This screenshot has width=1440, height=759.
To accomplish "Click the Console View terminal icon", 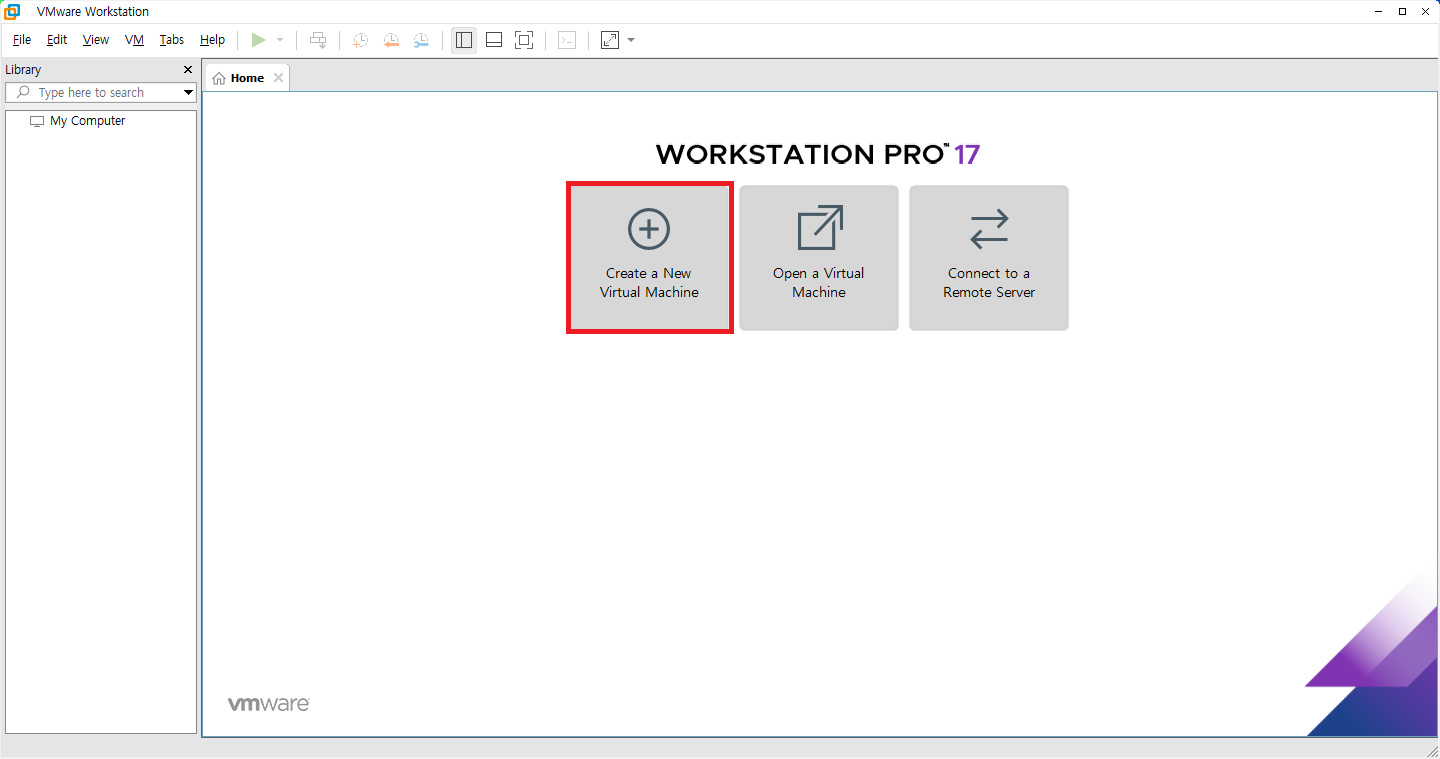I will point(567,40).
